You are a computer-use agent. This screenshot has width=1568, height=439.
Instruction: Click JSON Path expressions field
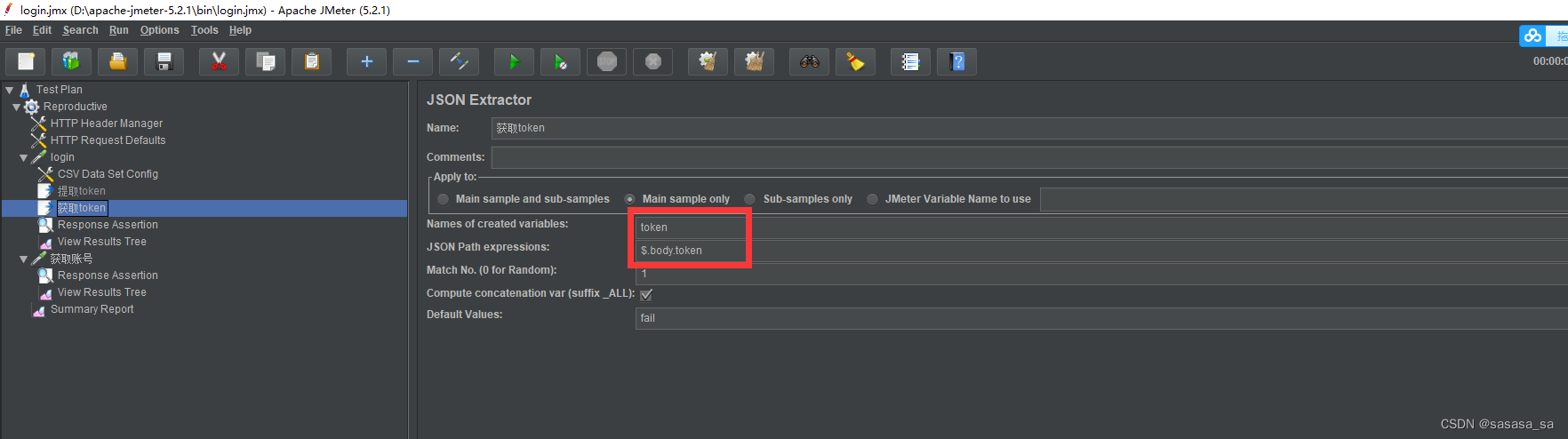(1101, 251)
